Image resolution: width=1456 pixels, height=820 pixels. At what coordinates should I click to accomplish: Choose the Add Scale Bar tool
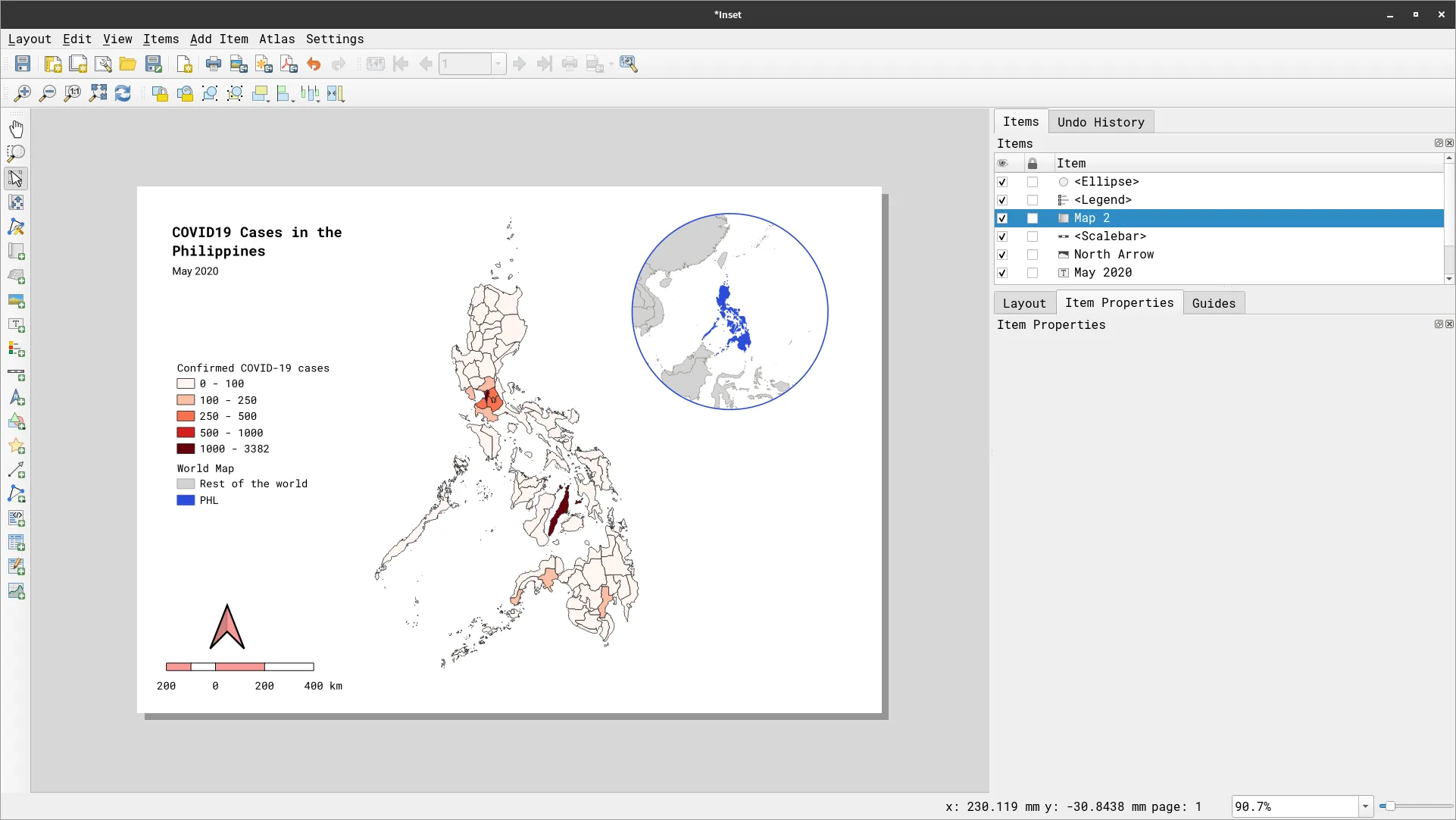click(x=16, y=374)
